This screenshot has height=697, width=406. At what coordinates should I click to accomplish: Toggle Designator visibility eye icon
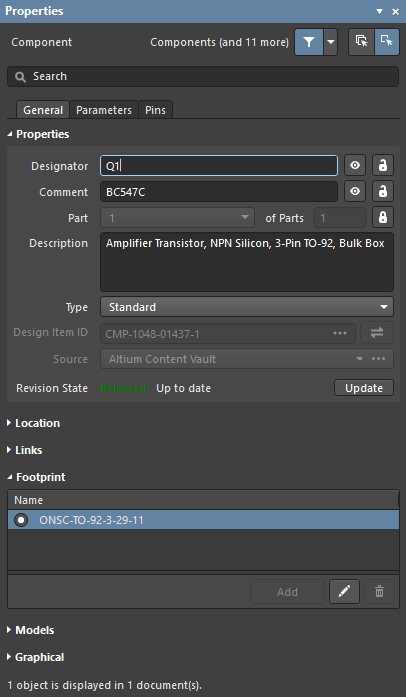click(x=354, y=166)
